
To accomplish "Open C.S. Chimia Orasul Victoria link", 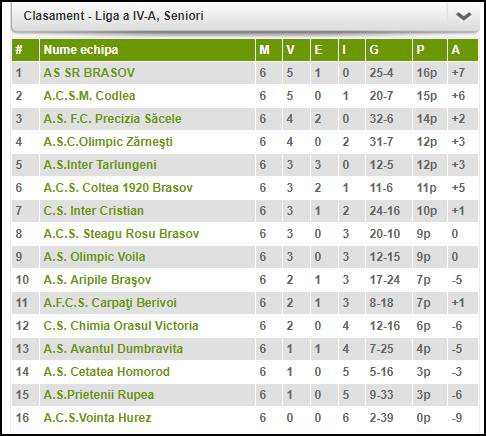I will [121, 326].
